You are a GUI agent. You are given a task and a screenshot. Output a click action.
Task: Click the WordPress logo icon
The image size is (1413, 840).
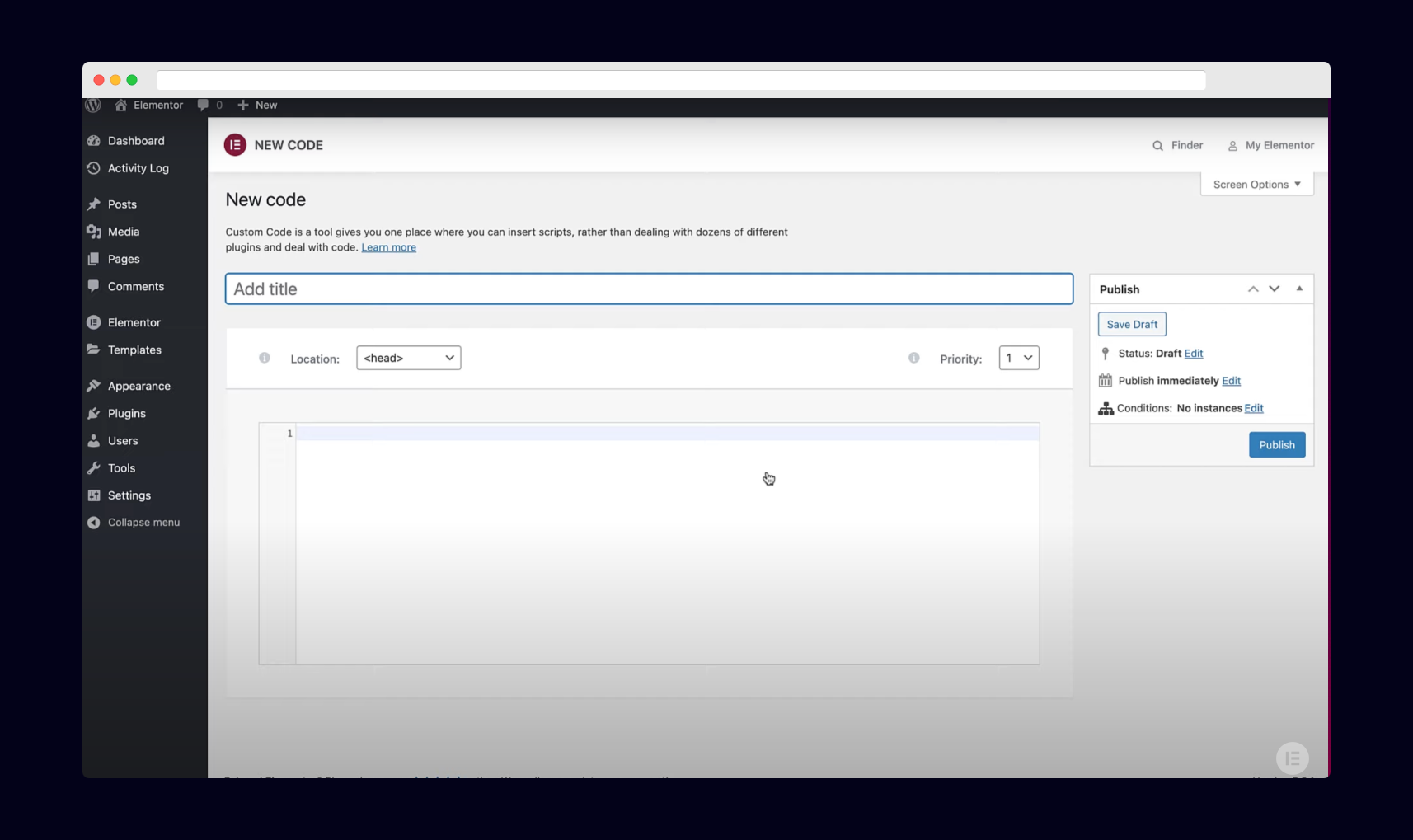pyautogui.click(x=93, y=105)
